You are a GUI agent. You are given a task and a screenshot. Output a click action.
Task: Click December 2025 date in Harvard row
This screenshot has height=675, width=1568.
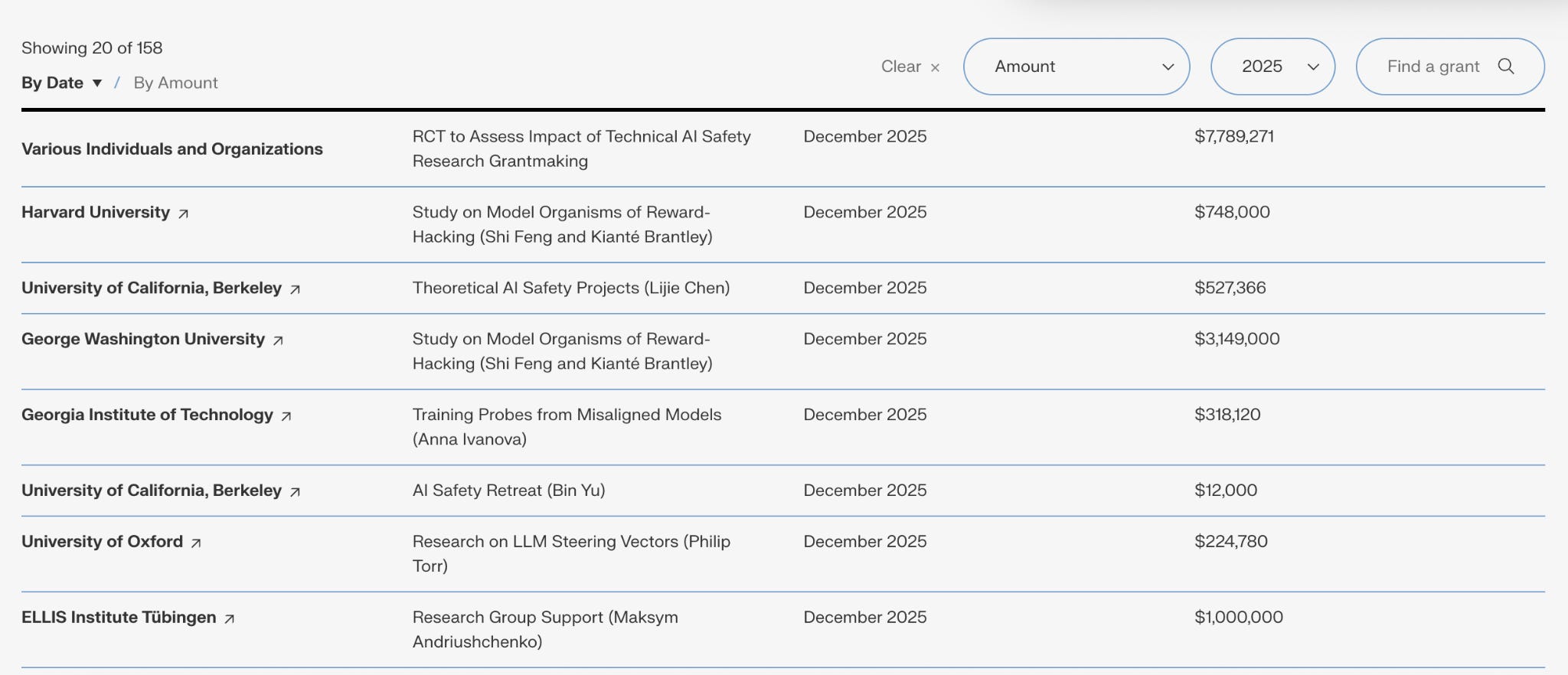click(865, 212)
